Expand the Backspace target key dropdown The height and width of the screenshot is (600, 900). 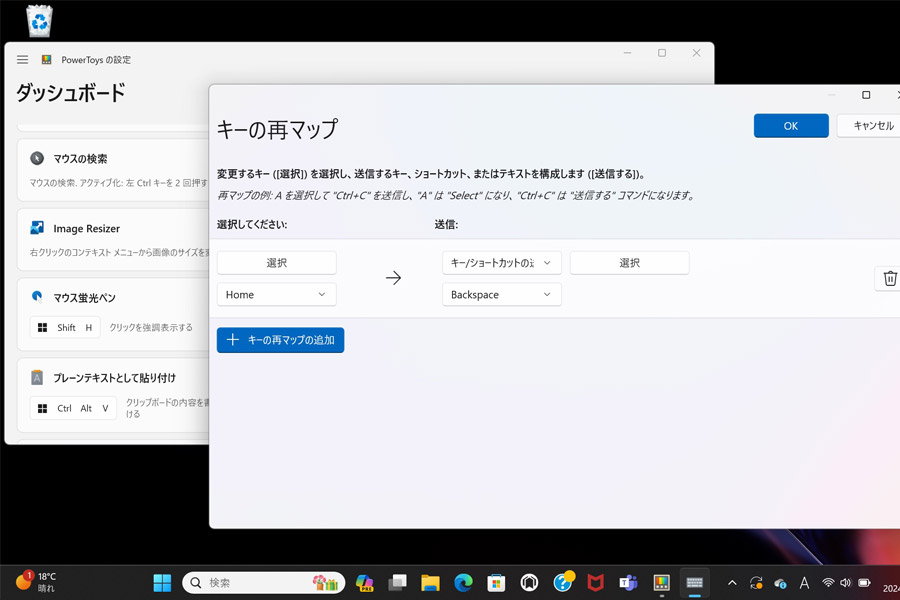click(502, 295)
